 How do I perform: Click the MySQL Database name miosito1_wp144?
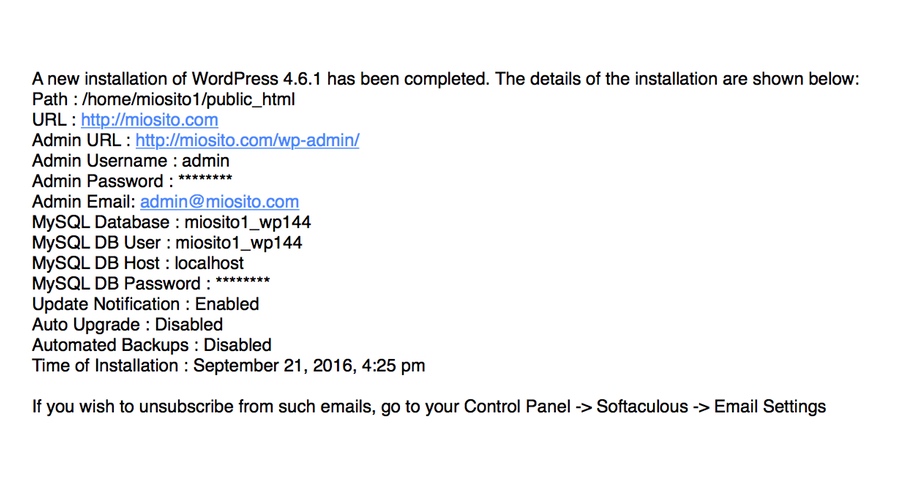click(247, 222)
